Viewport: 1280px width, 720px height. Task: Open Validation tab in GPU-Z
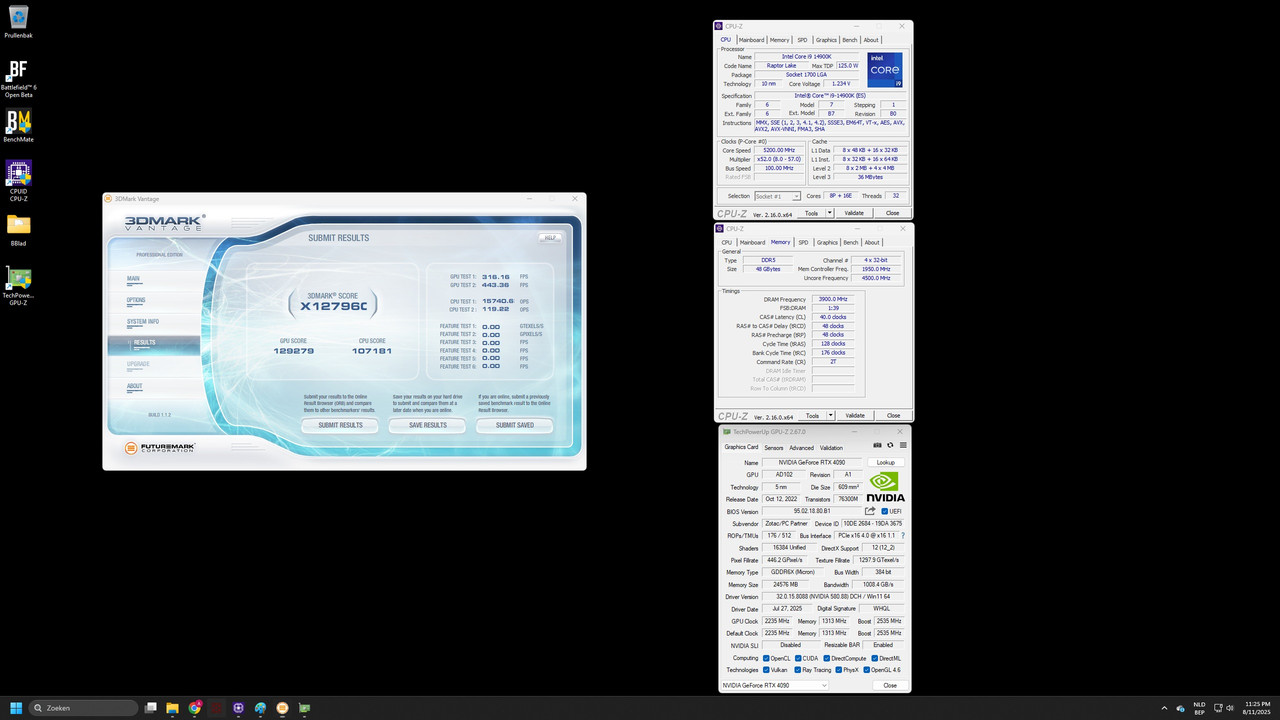(831, 448)
